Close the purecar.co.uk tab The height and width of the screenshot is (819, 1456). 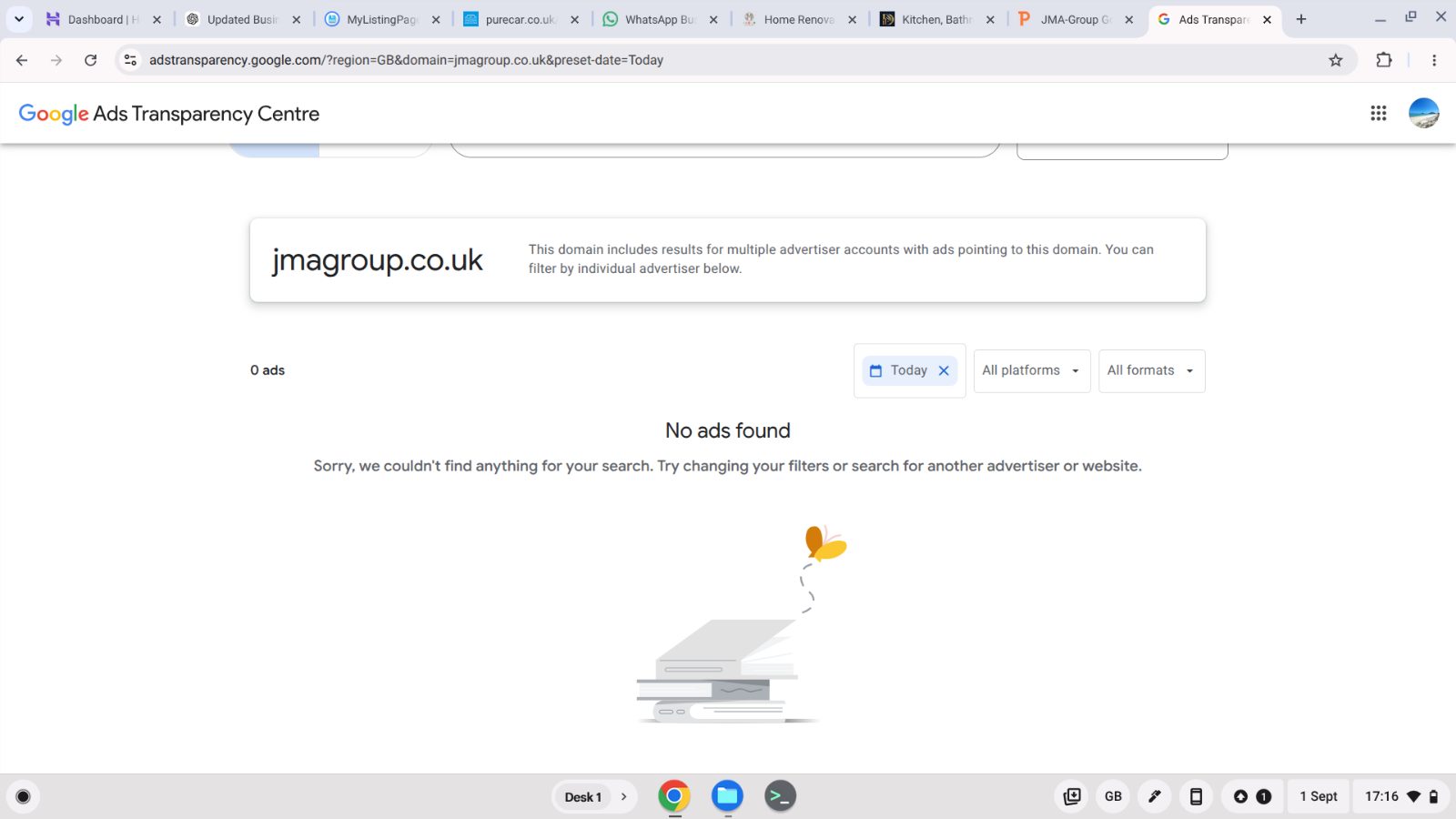[574, 19]
